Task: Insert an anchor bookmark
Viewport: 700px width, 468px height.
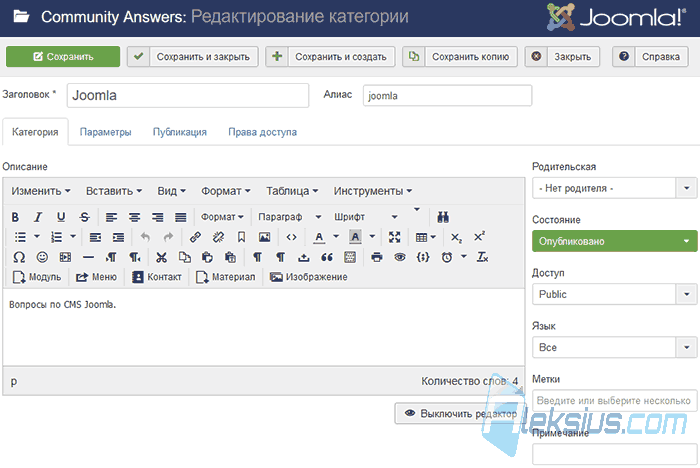Action: [242, 237]
